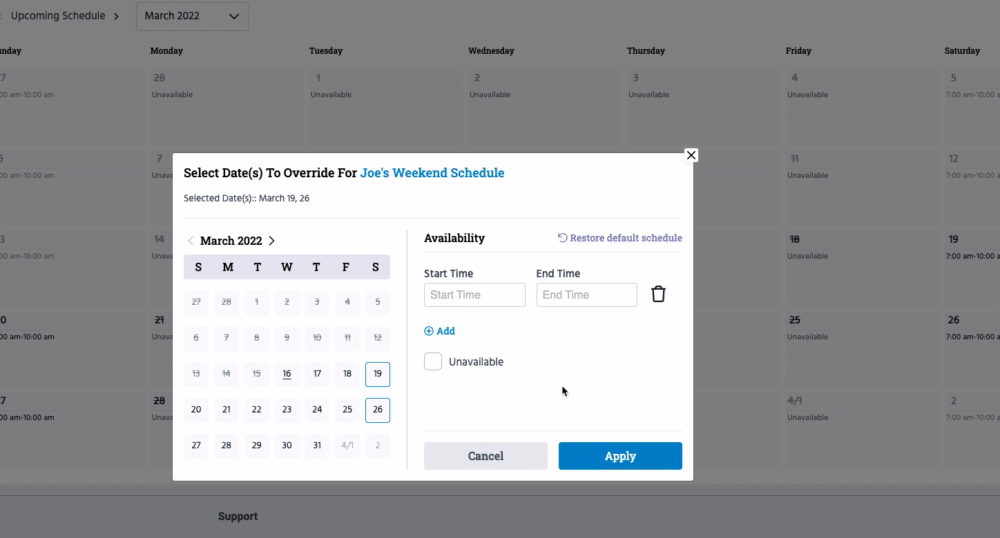Click the Start Time field
Screen dimensions: 1000x538
coord(475,295)
